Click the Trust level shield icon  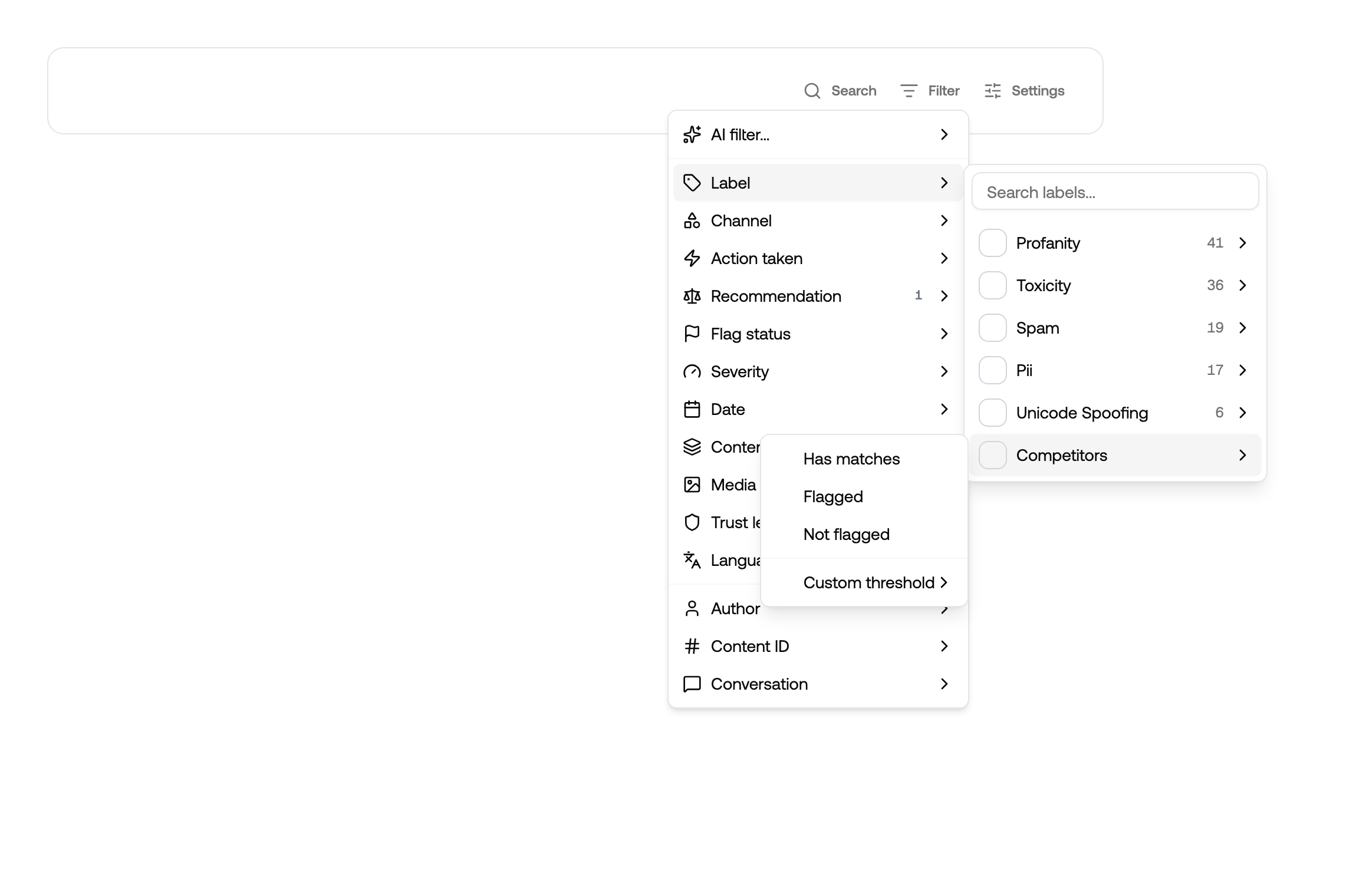(692, 522)
